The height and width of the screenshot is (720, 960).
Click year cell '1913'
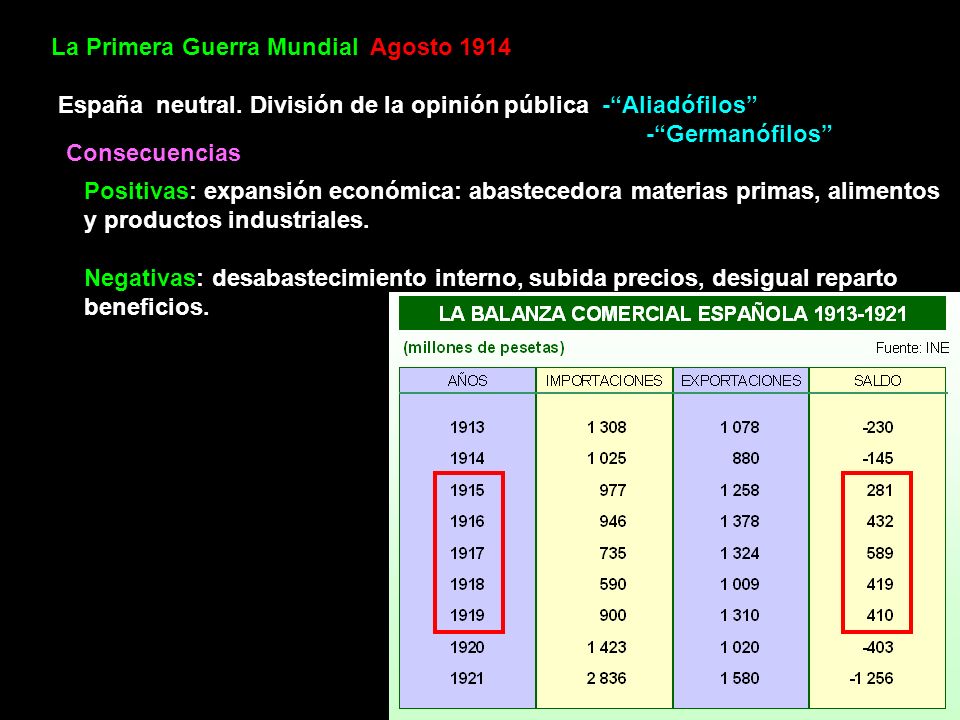point(467,427)
